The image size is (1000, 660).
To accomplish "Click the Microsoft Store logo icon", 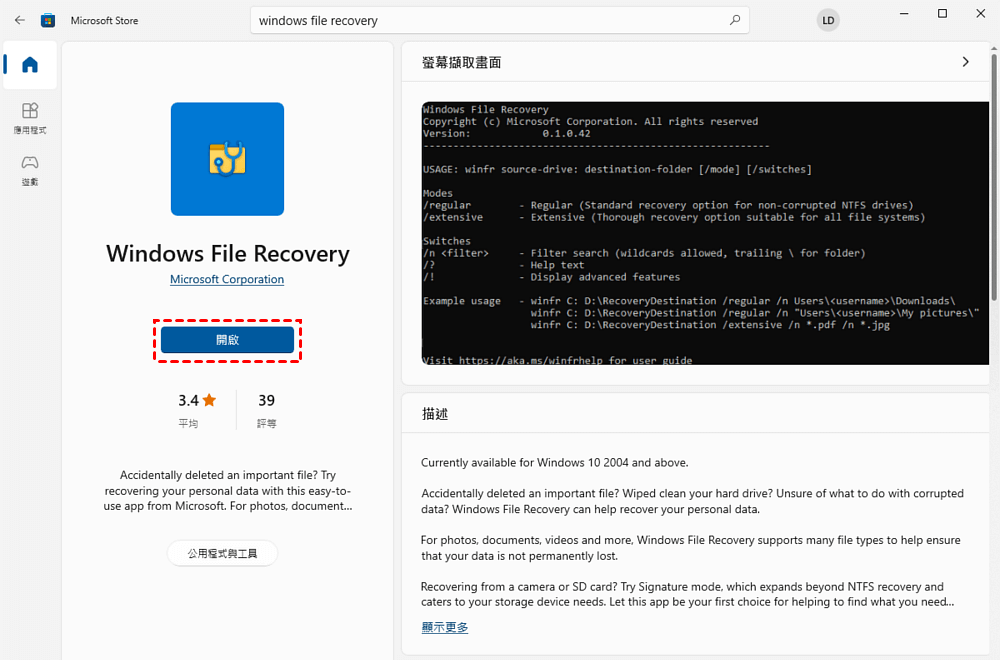I will (48, 20).
